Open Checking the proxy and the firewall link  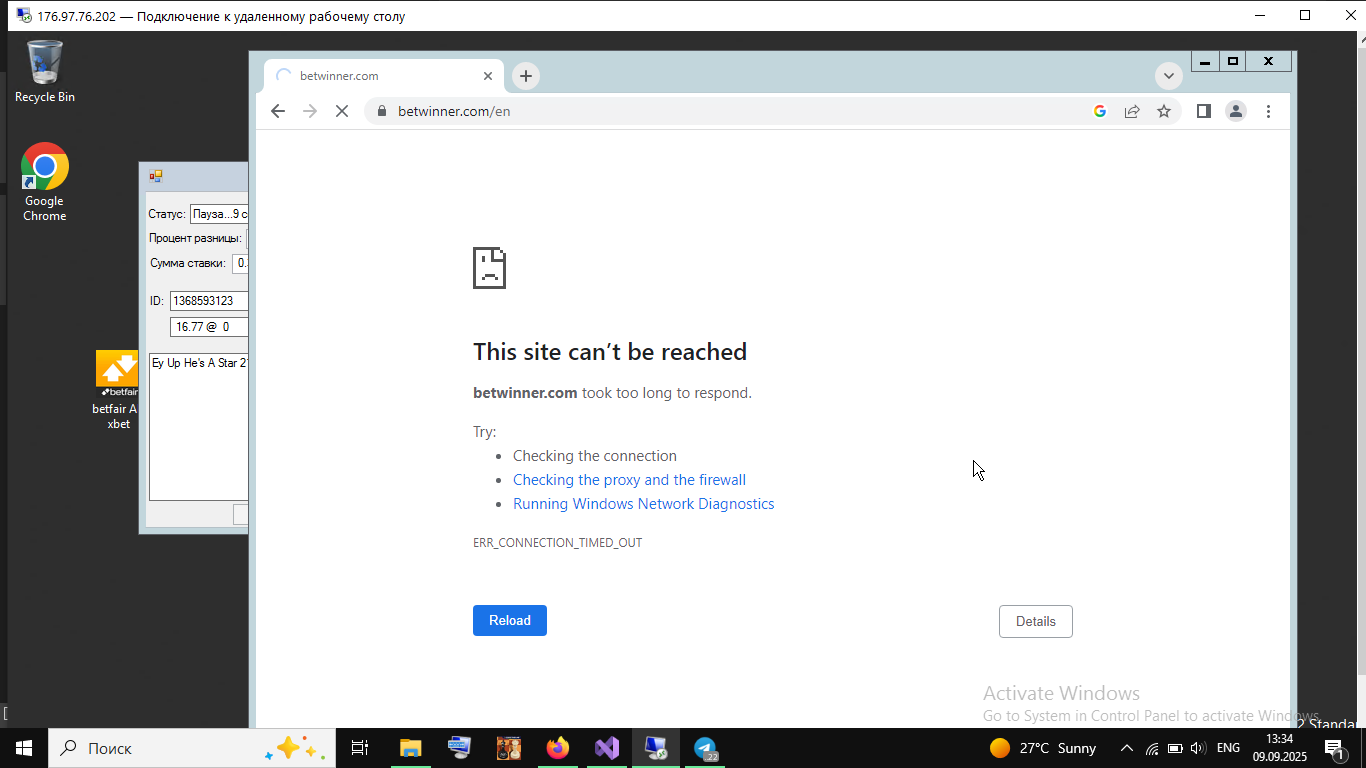[629, 480]
